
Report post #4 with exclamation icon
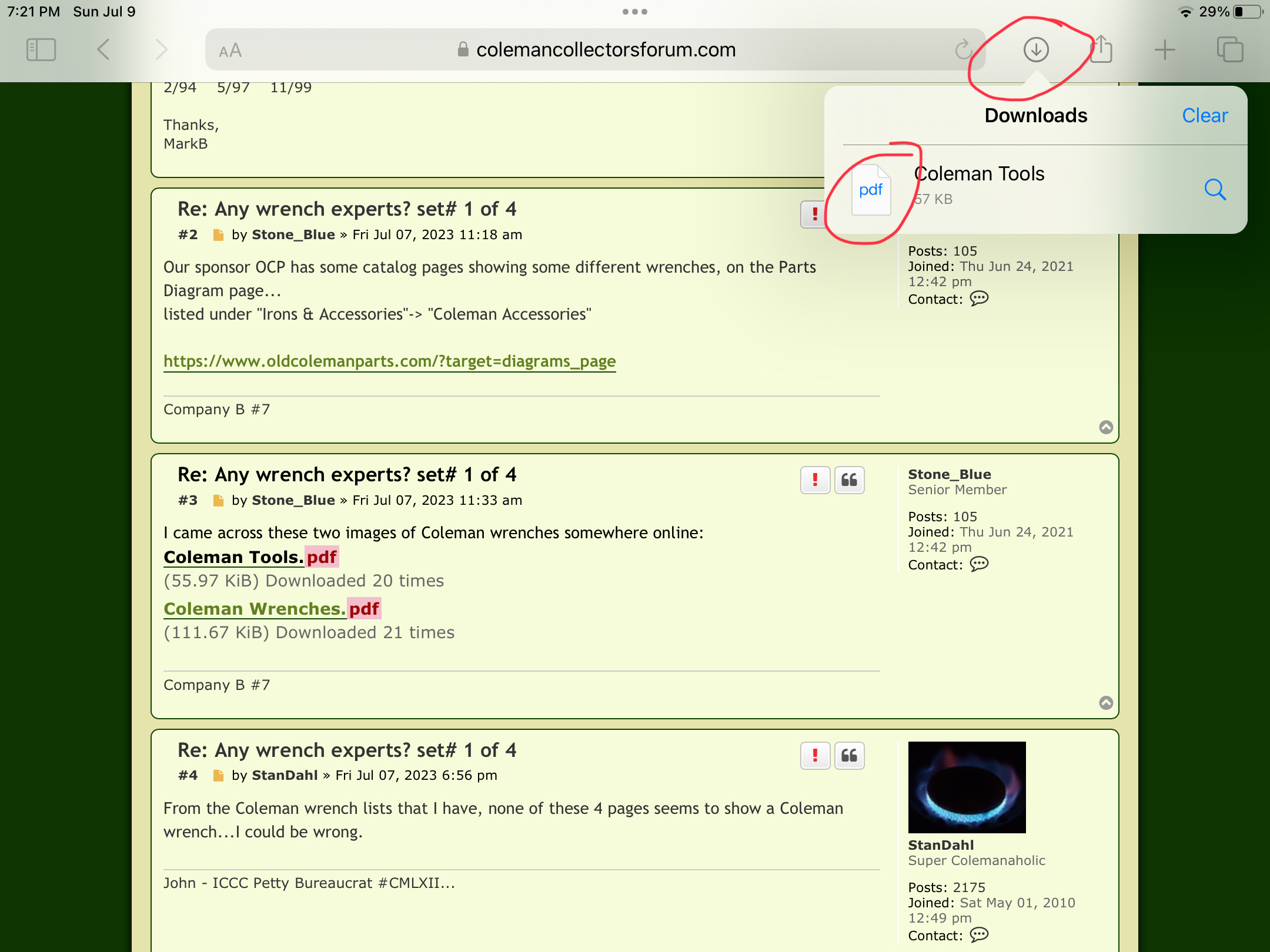[x=815, y=756]
